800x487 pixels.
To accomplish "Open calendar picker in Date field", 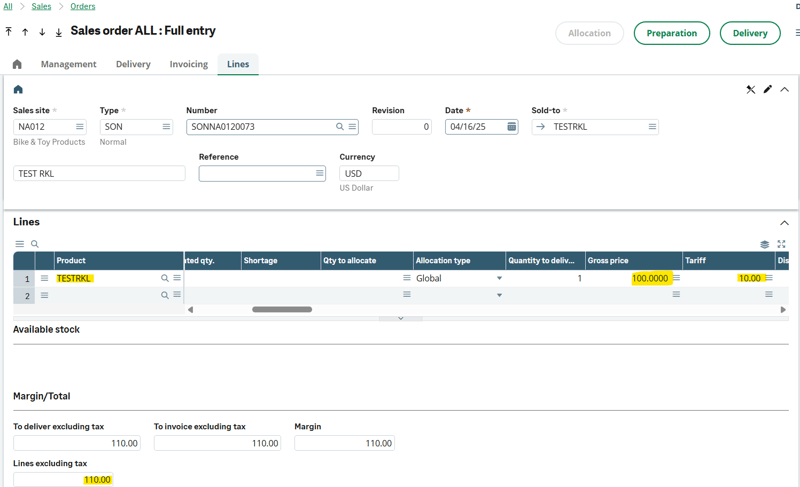I will pyautogui.click(x=511, y=127).
